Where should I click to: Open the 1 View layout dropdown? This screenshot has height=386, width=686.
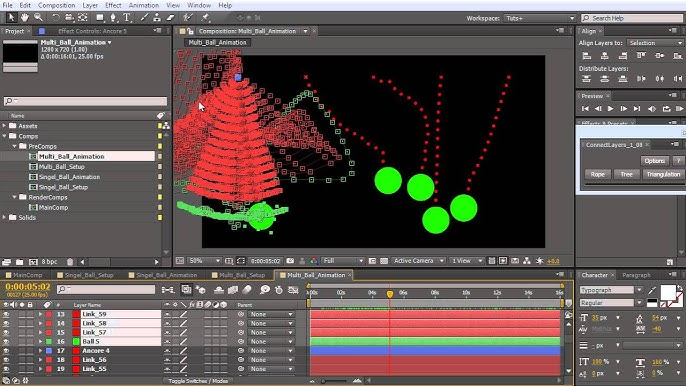click(x=466, y=261)
